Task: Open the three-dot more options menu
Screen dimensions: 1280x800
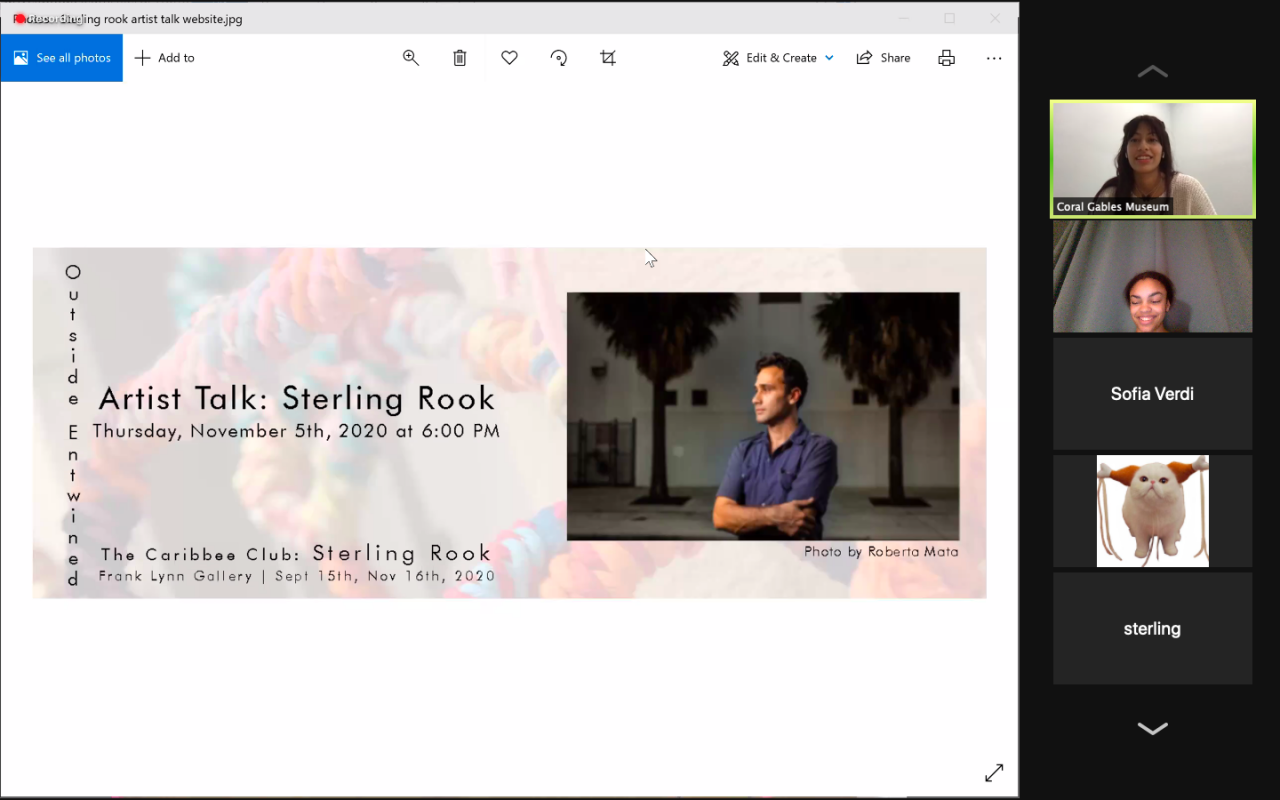Action: (994, 58)
